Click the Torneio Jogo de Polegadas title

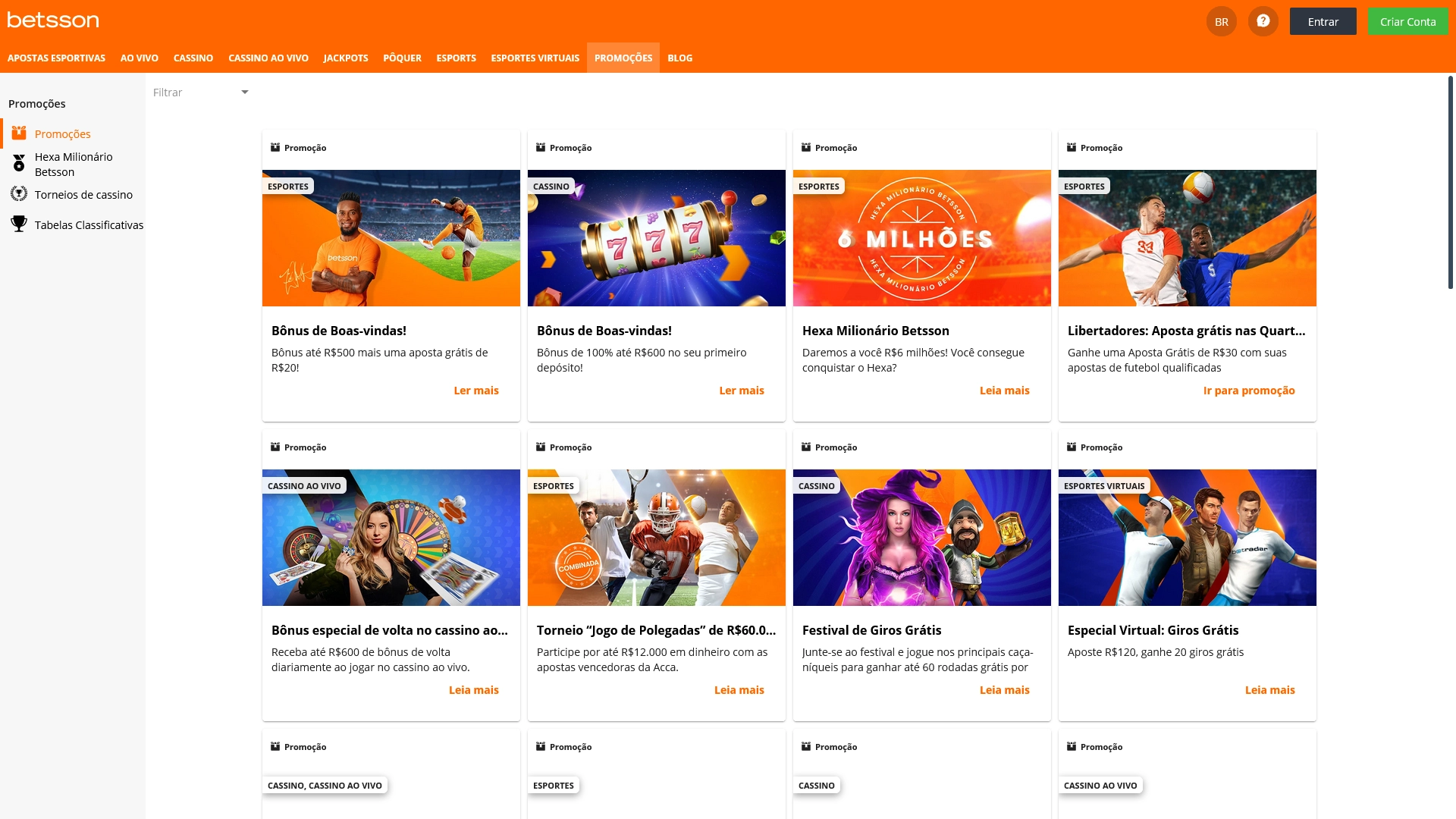click(x=657, y=630)
